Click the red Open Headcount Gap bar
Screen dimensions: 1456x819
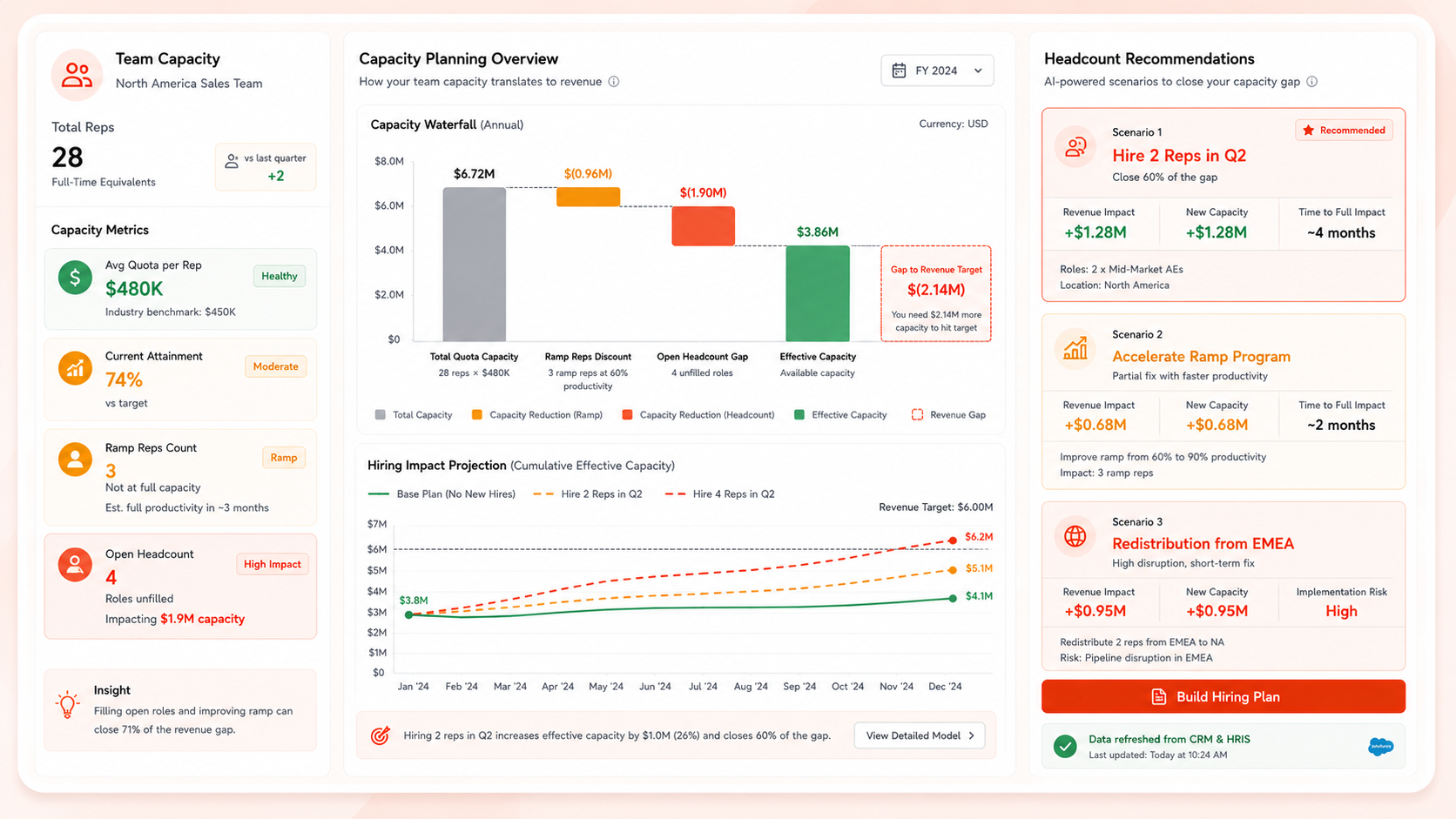pos(703,226)
